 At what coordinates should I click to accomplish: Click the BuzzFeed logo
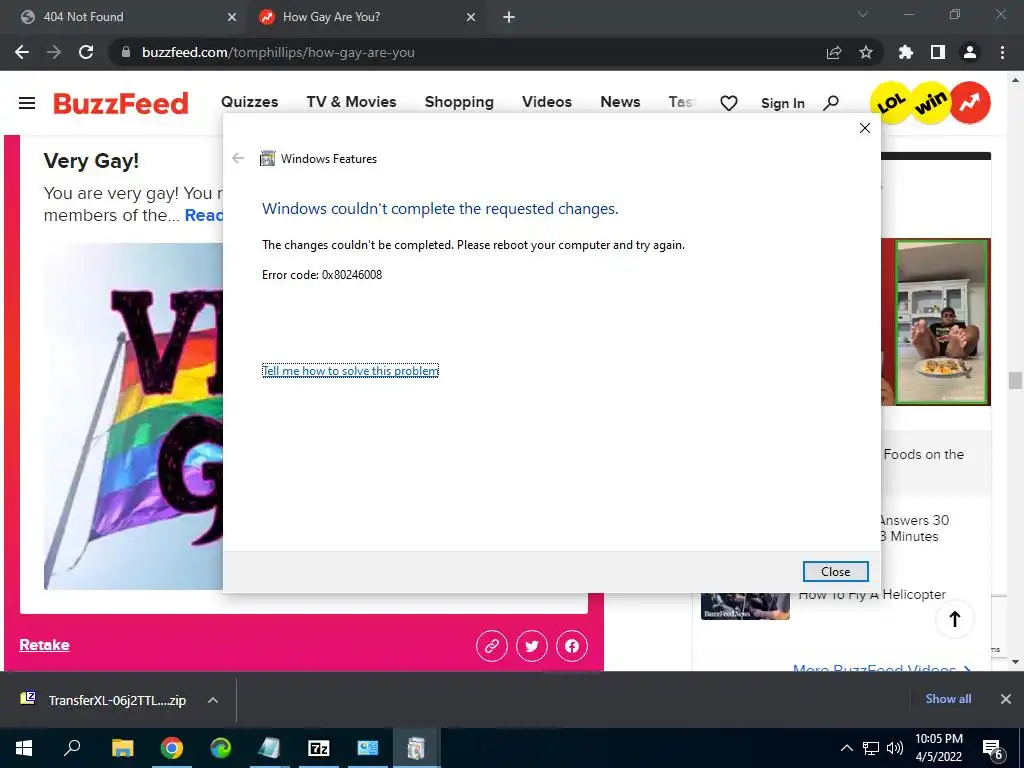tap(121, 103)
